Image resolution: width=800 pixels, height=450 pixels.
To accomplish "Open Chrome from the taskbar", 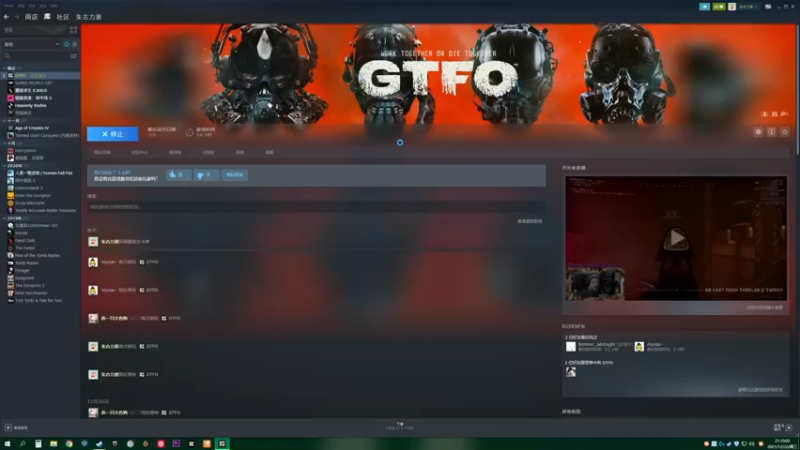I will [69, 444].
